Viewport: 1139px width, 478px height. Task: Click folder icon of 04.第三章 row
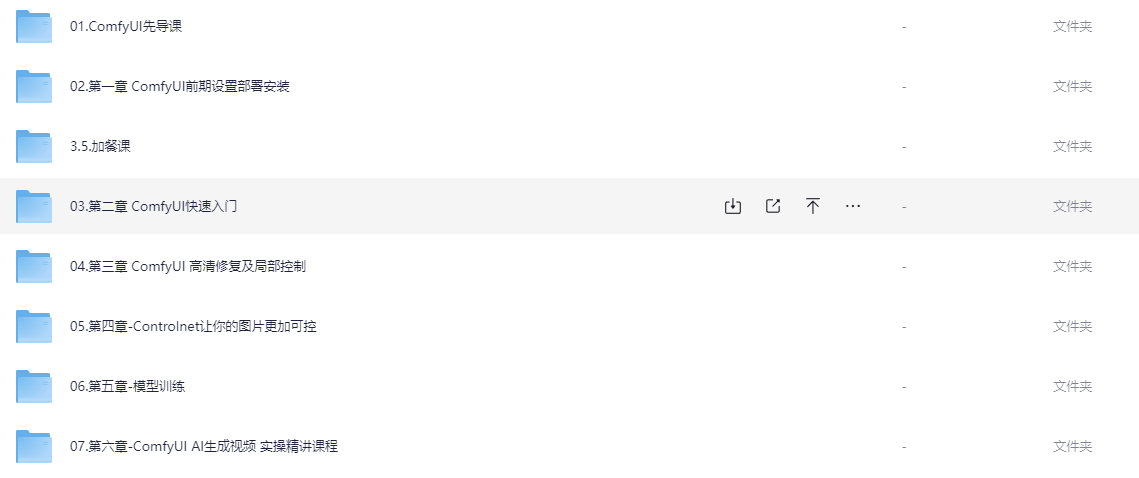pyautogui.click(x=33, y=266)
